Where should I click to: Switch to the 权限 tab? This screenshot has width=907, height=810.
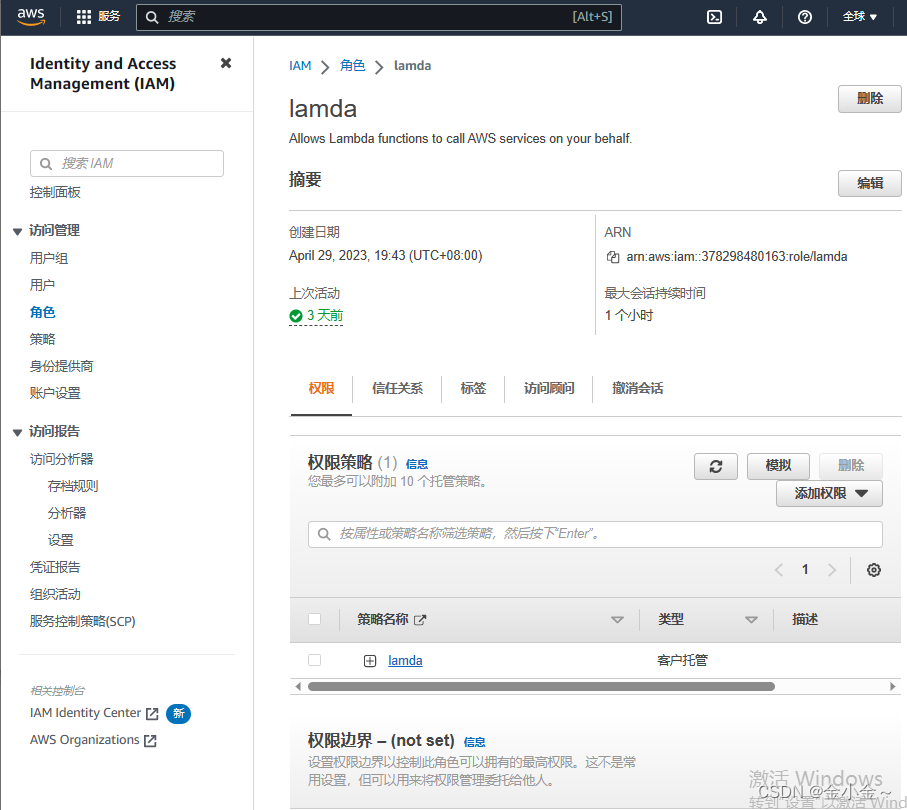(321, 388)
